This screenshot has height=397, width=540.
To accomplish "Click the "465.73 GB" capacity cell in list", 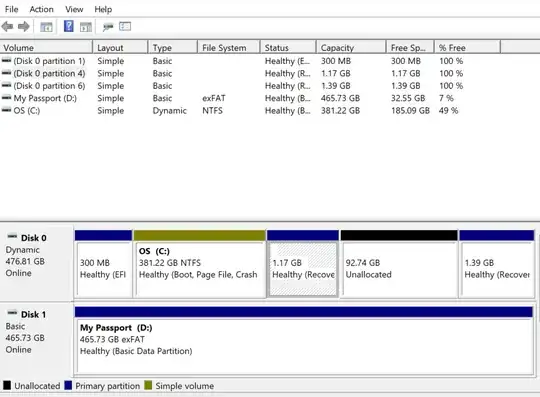I will [x=341, y=98].
